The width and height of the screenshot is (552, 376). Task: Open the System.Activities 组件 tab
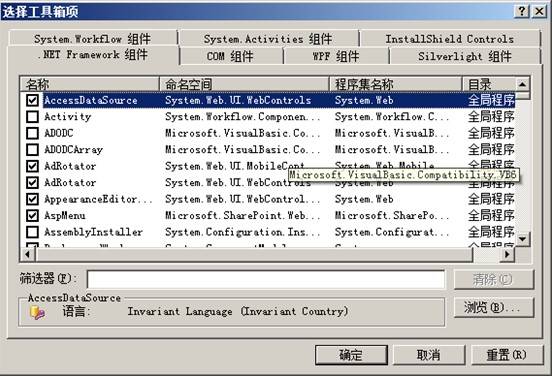[268, 39]
